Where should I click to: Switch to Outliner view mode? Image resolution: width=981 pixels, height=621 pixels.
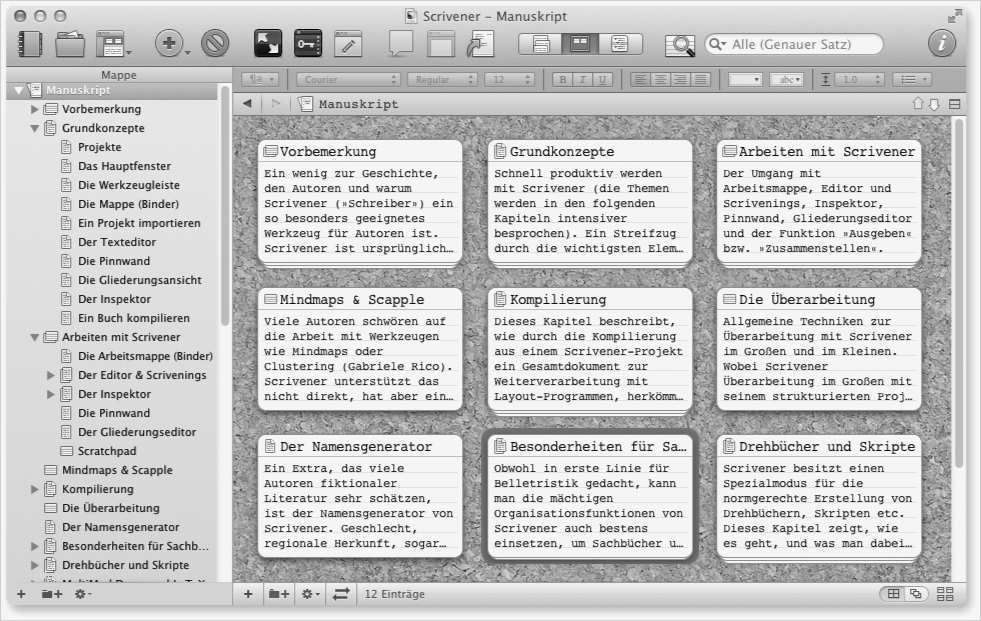pyautogui.click(x=620, y=44)
